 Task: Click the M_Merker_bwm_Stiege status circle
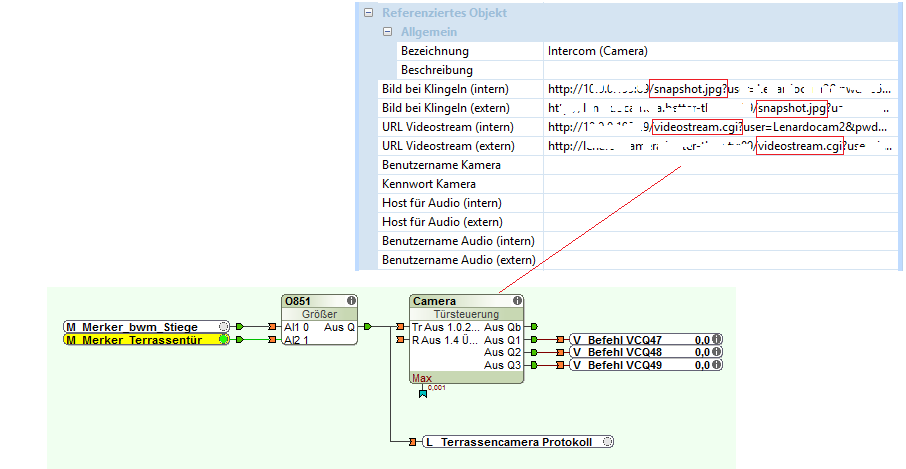224,326
